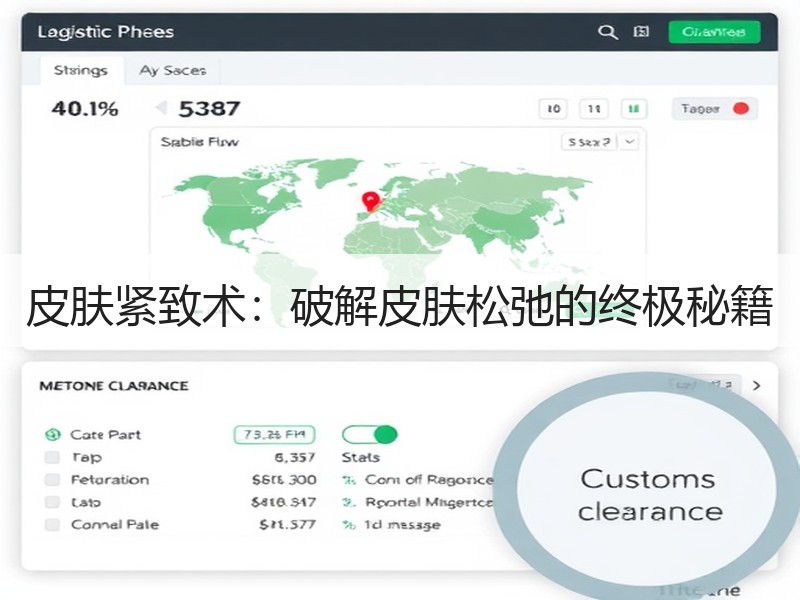Open the Ay Saces tab

coord(173,70)
